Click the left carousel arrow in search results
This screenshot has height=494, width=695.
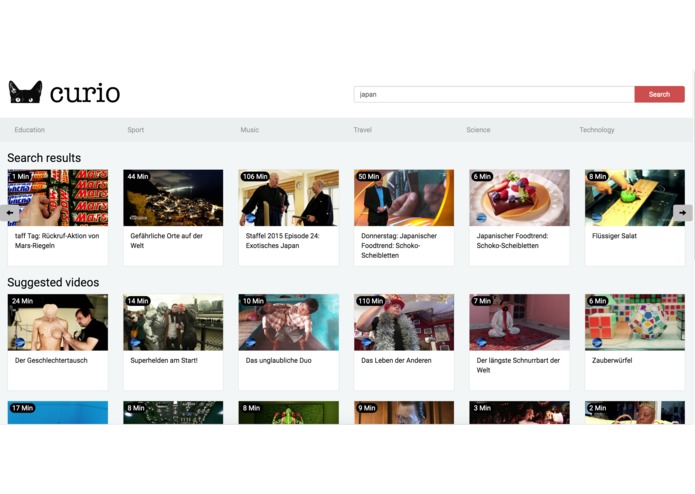coord(9,213)
